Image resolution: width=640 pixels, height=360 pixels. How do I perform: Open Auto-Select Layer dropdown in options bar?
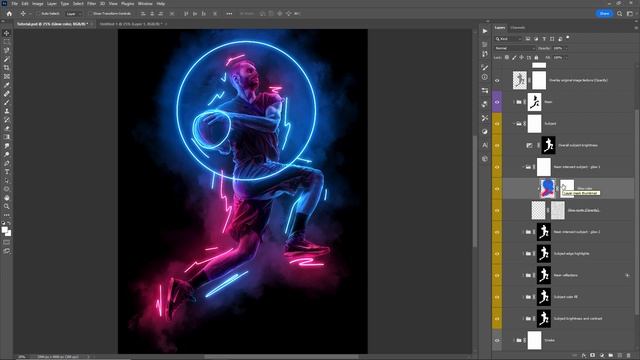[73, 13]
